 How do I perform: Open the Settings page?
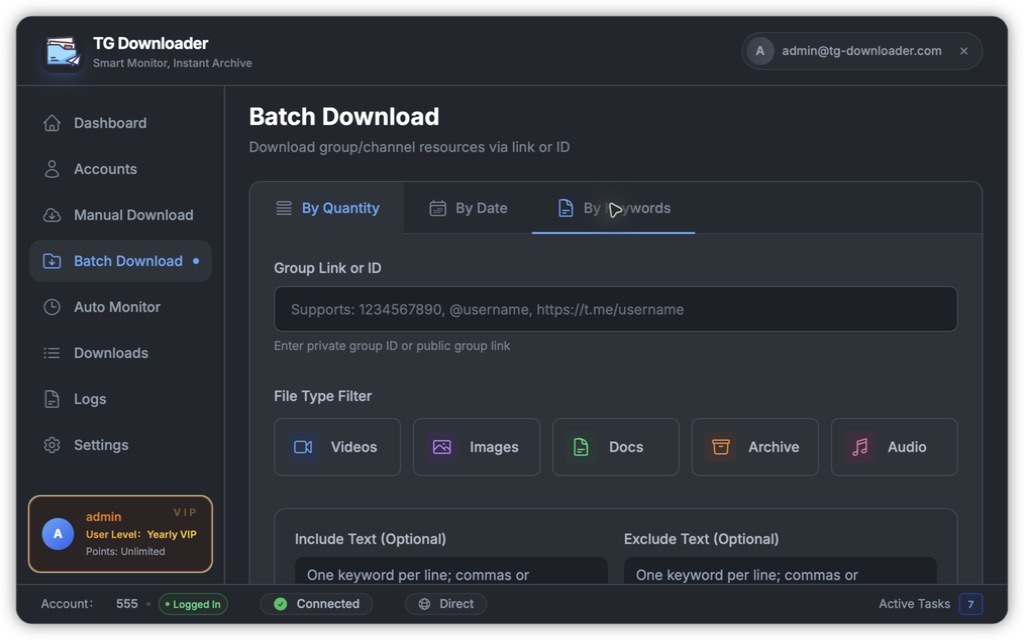[x=120, y=445]
